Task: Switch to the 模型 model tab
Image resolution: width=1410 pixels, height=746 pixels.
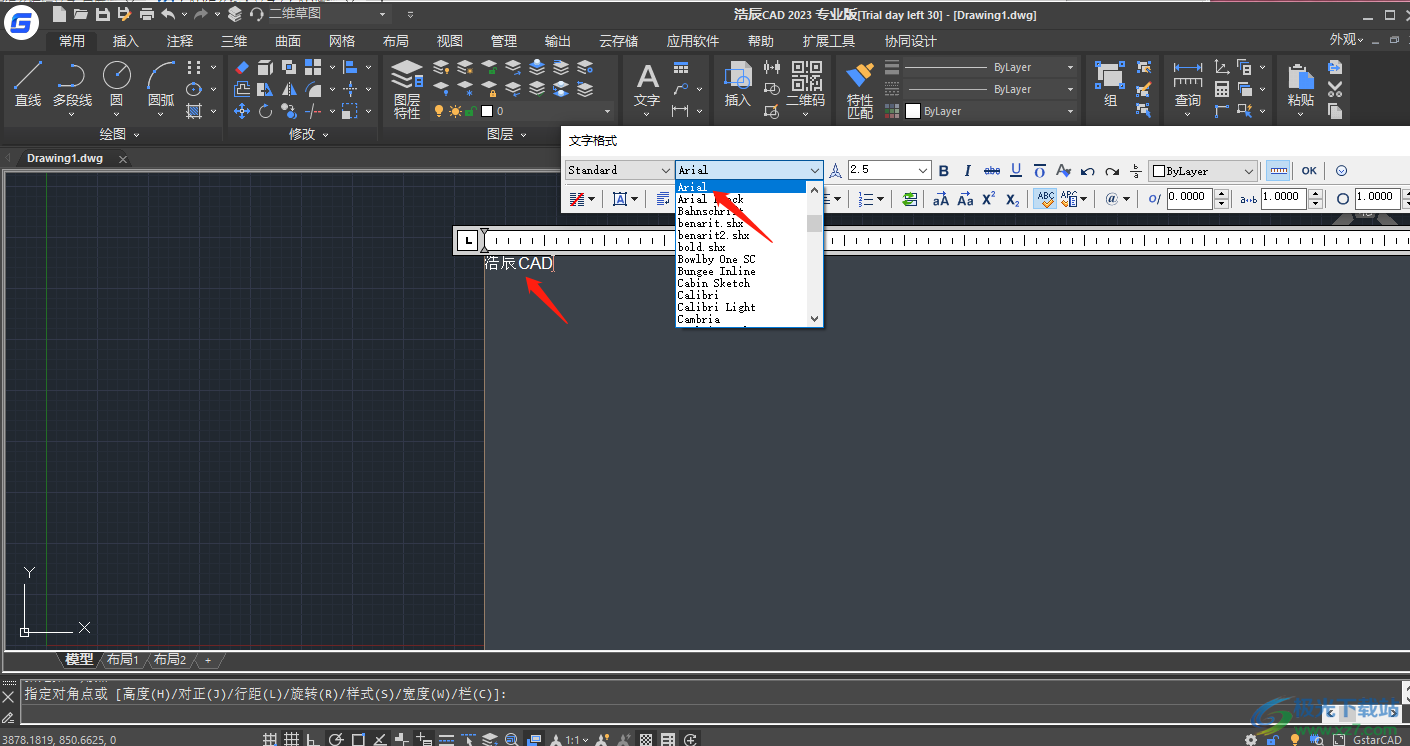Action: point(79,659)
